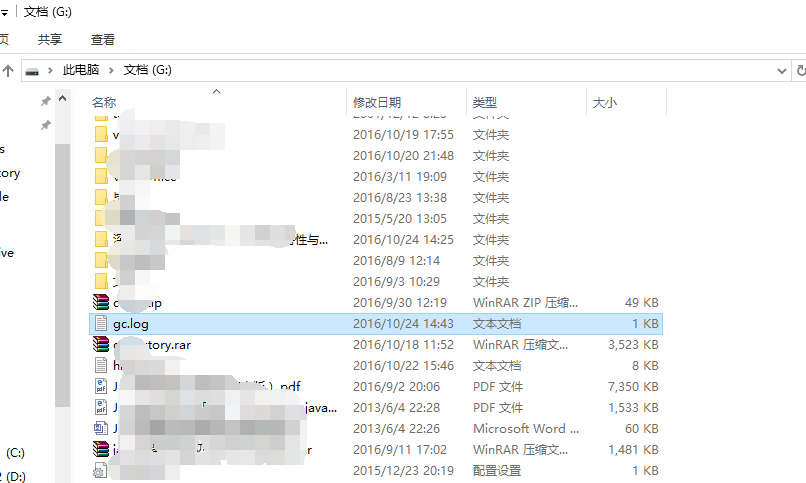The image size is (806, 483).
Task: Click the PDF icon dated 2016/9/2
Action: pos(101,386)
